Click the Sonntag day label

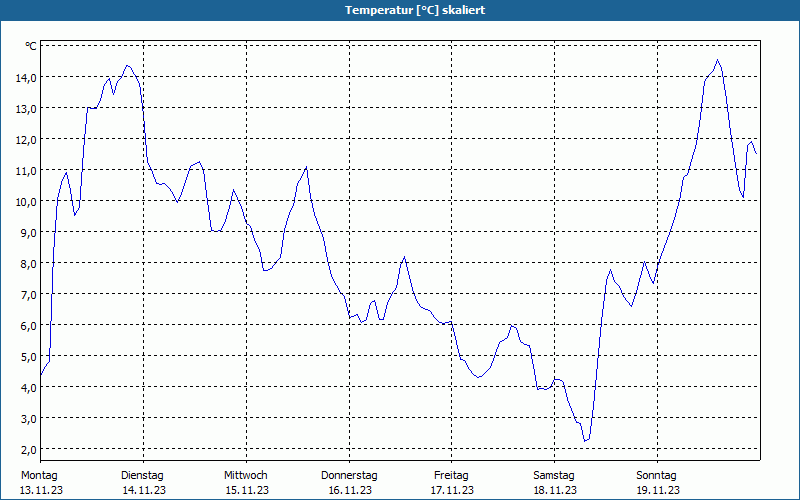tap(657, 476)
